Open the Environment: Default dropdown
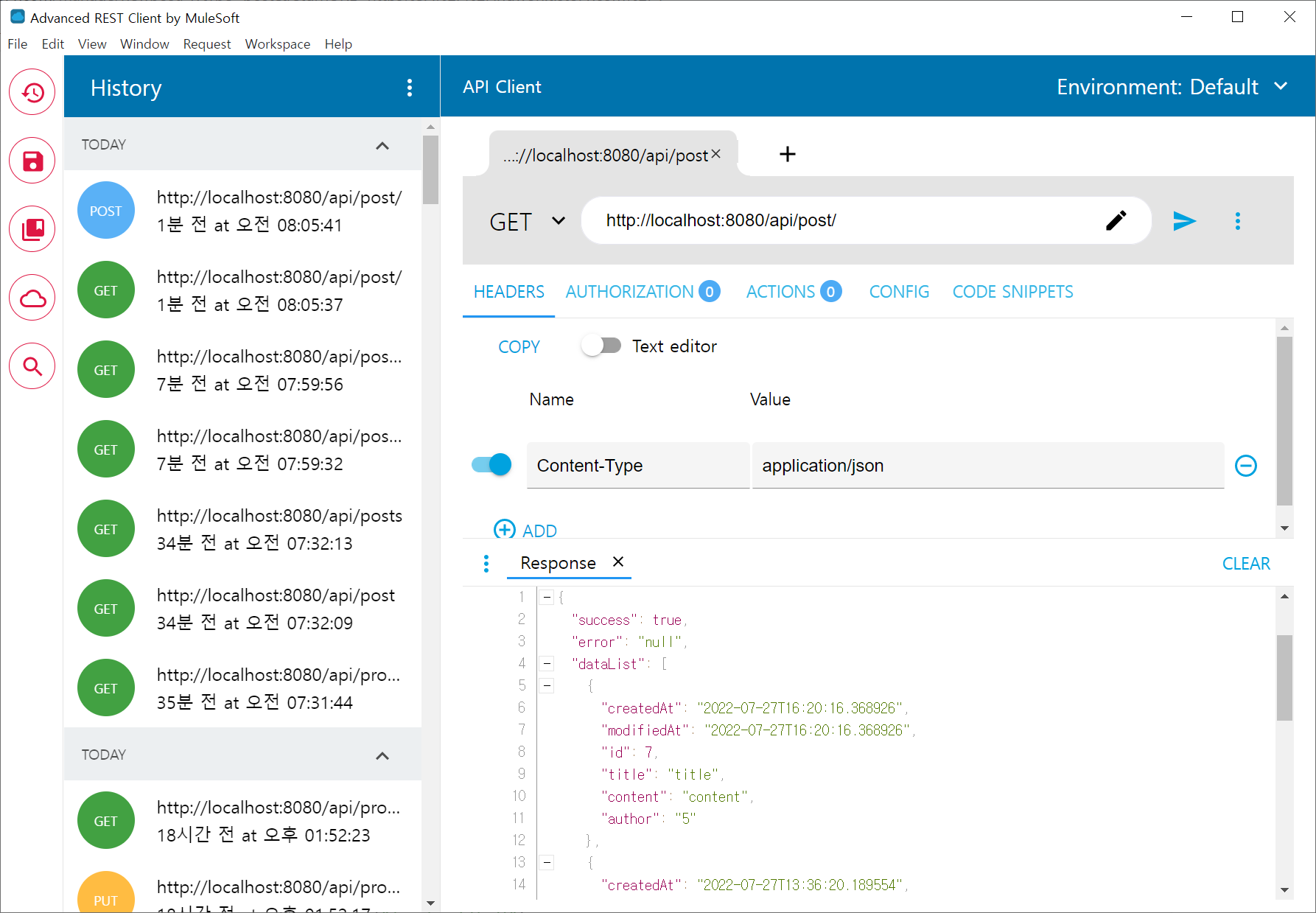 [1172, 87]
